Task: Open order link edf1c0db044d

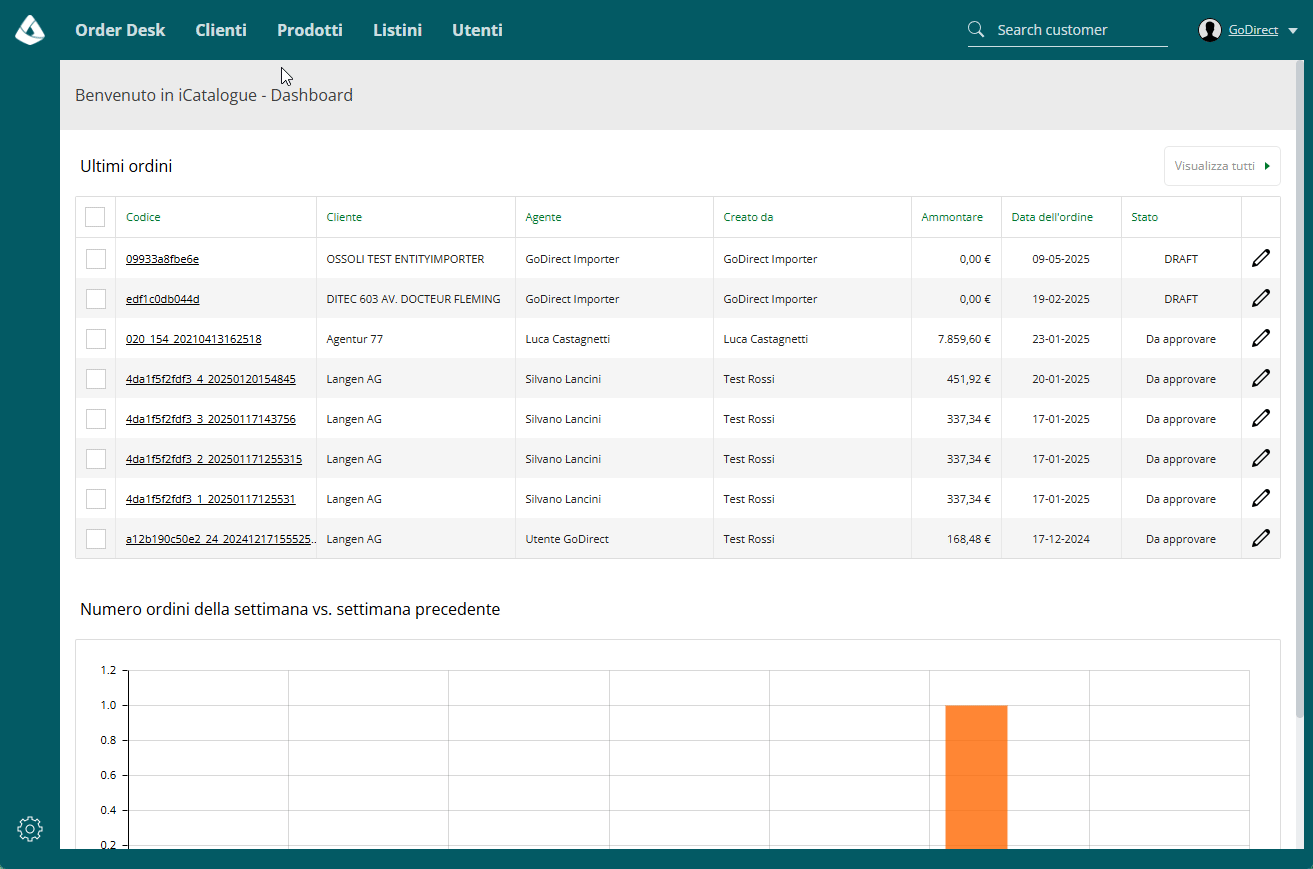Action: [162, 299]
